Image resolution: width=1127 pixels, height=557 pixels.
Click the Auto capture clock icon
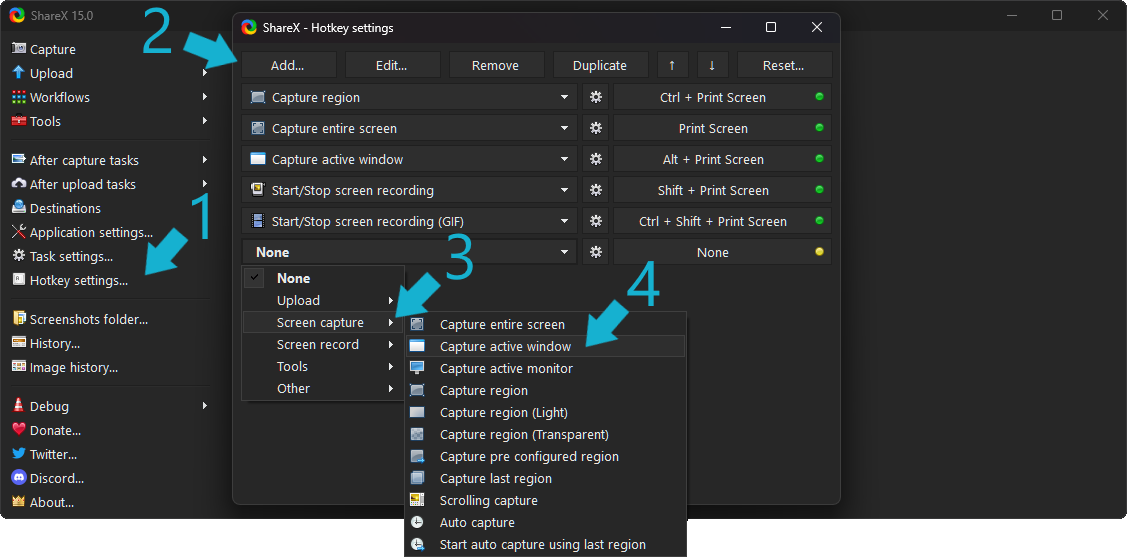(417, 522)
